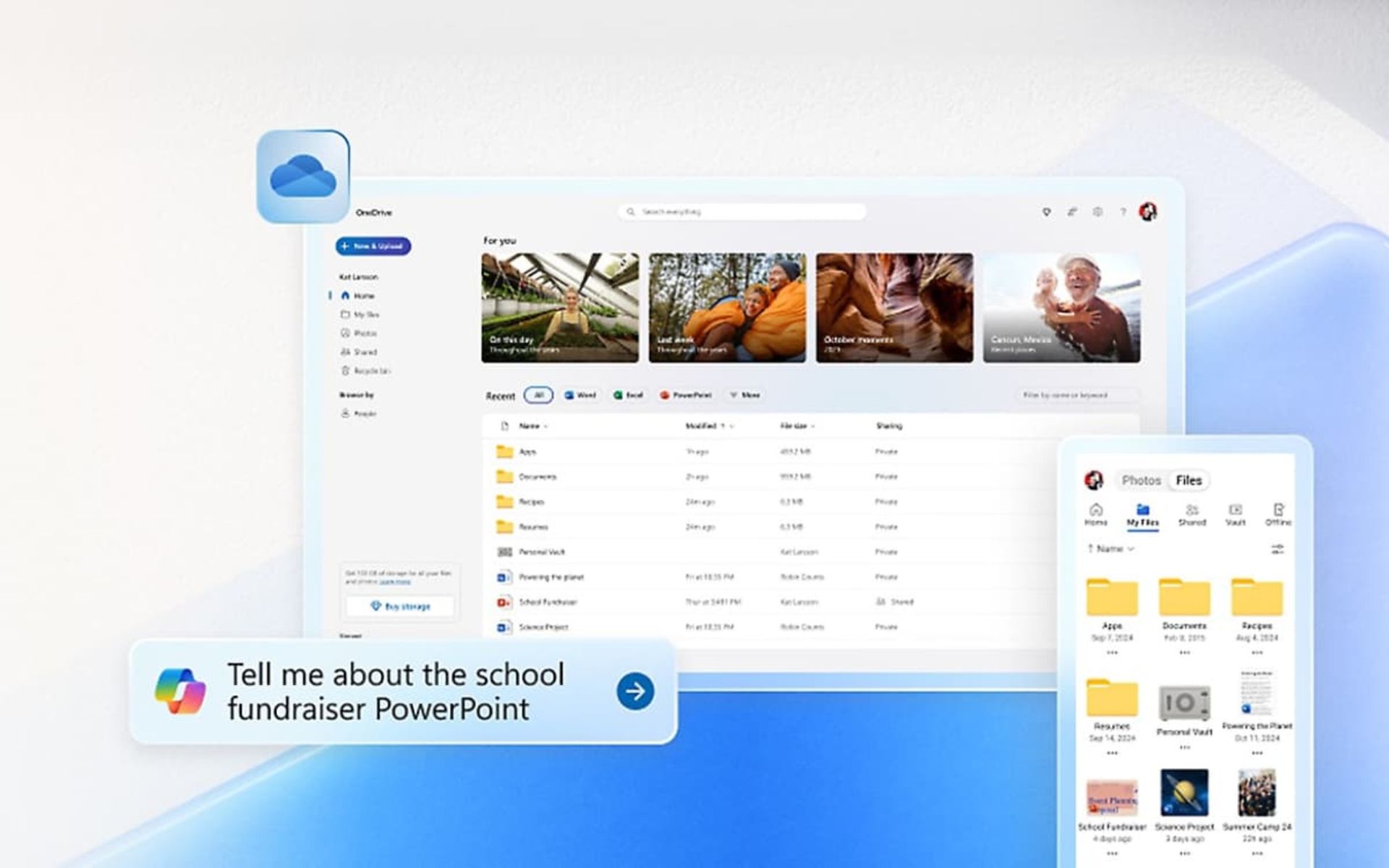1389x868 pixels.
Task: Select the All recent filter pill
Action: point(538,395)
